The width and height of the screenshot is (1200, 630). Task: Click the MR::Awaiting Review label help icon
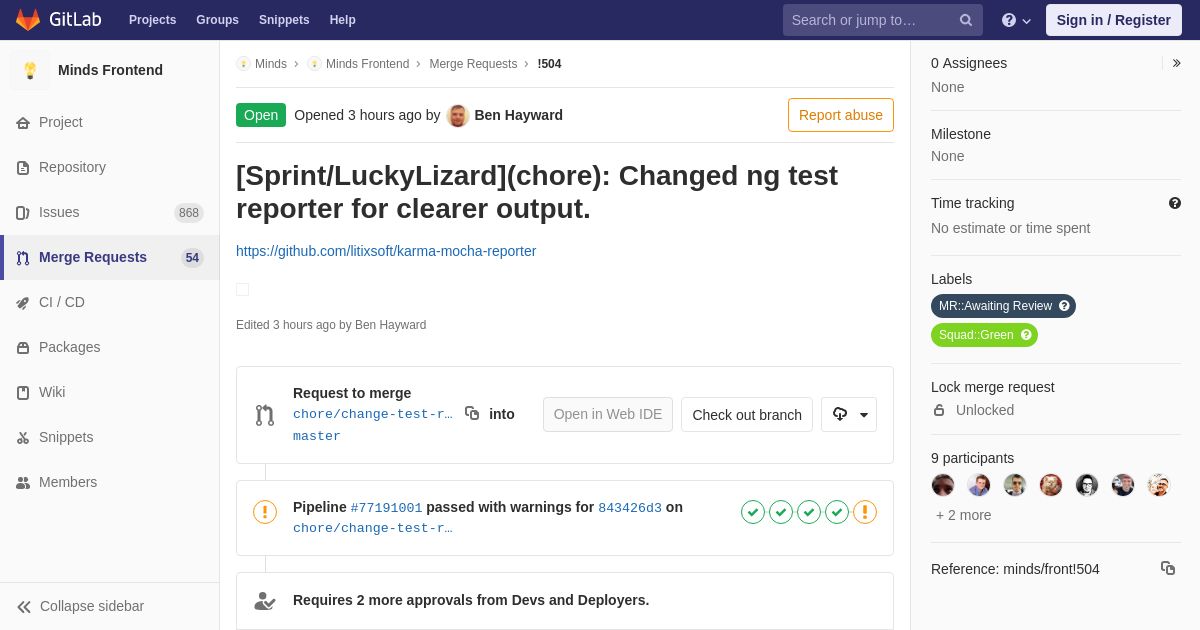pos(1064,306)
